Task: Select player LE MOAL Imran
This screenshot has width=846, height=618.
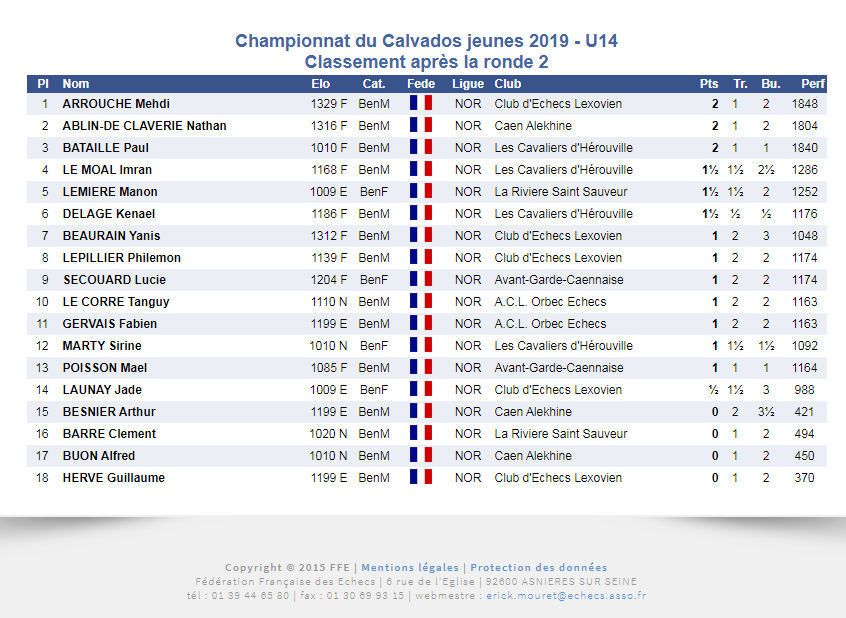Action: [107, 170]
